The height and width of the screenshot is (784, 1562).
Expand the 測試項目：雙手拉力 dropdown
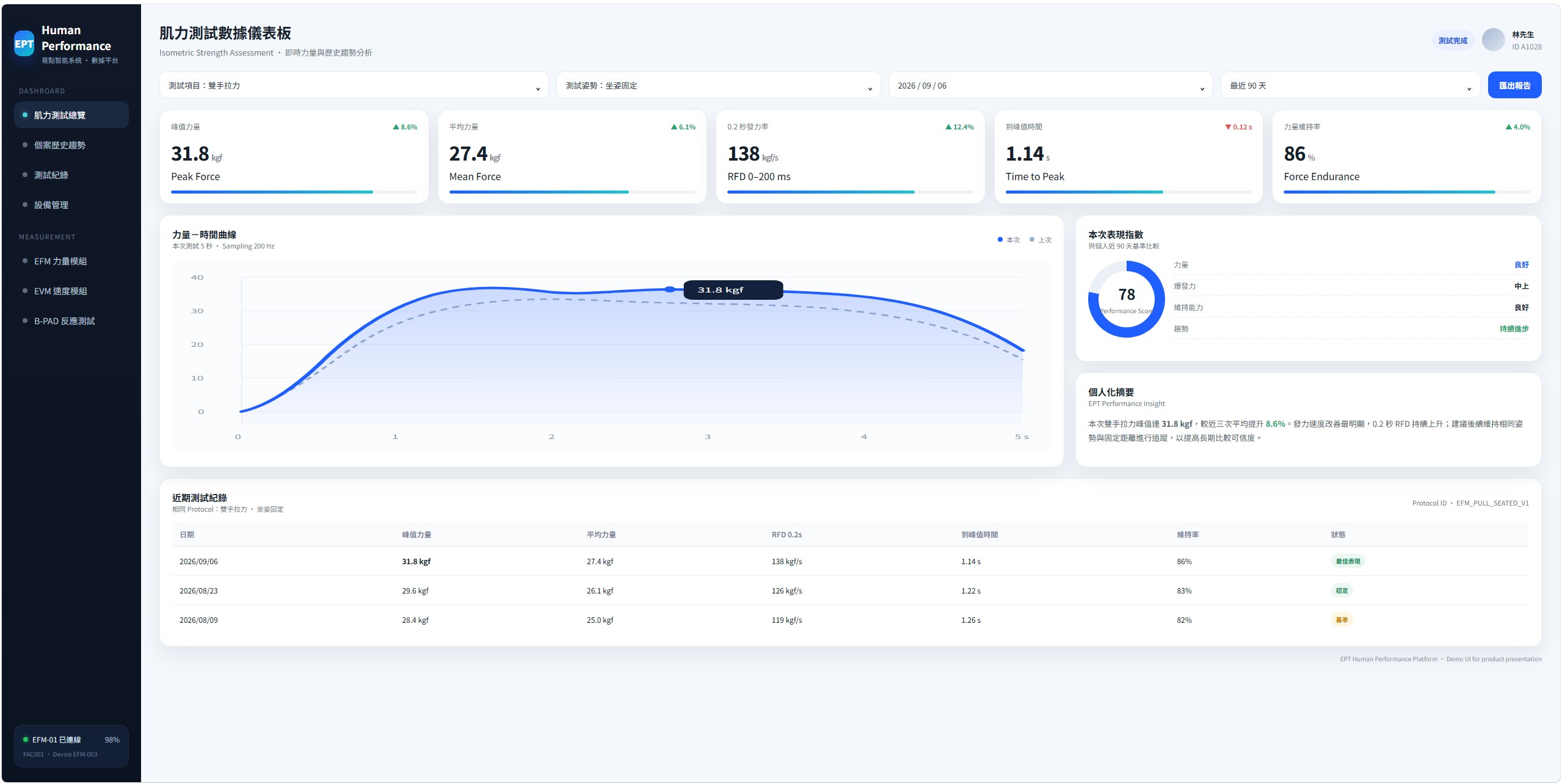coord(354,85)
